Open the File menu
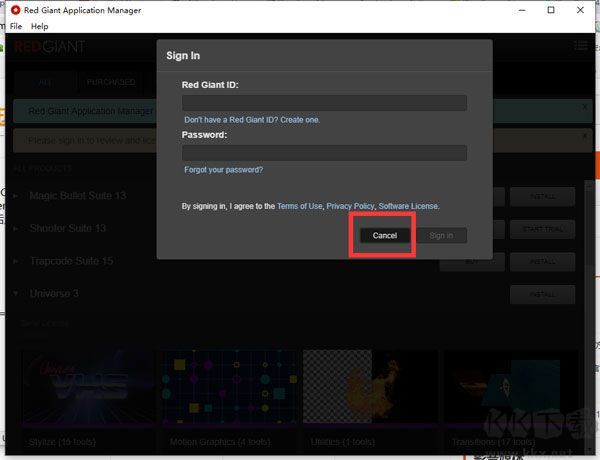Image resolution: width=600 pixels, height=460 pixels. 16,26
